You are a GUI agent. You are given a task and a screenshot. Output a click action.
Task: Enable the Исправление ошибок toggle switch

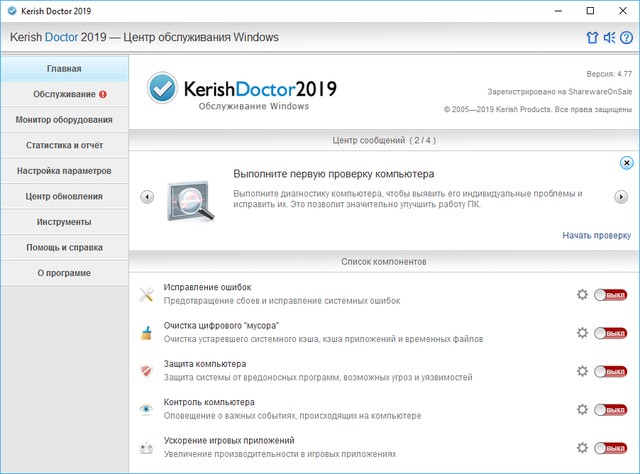(x=609, y=295)
